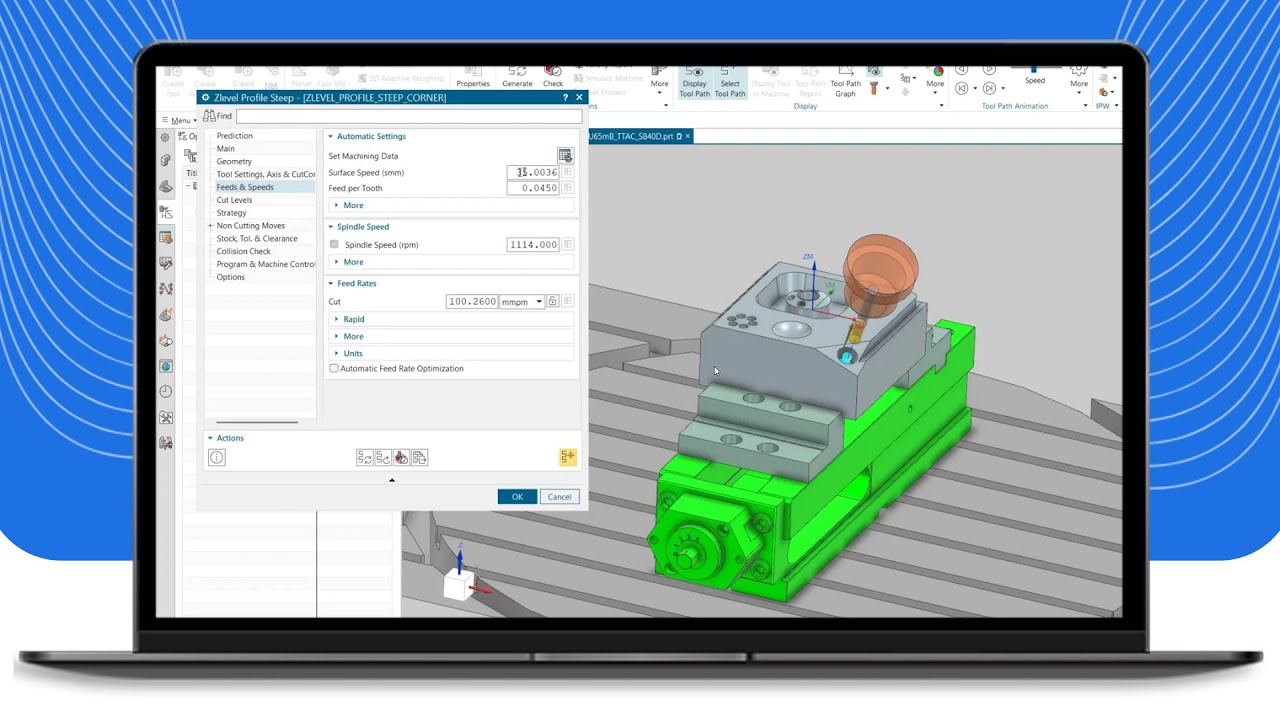Click the Verify icon in dialog Actions
This screenshot has width=1280, height=720.
pyautogui.click(x=401, y=457)
